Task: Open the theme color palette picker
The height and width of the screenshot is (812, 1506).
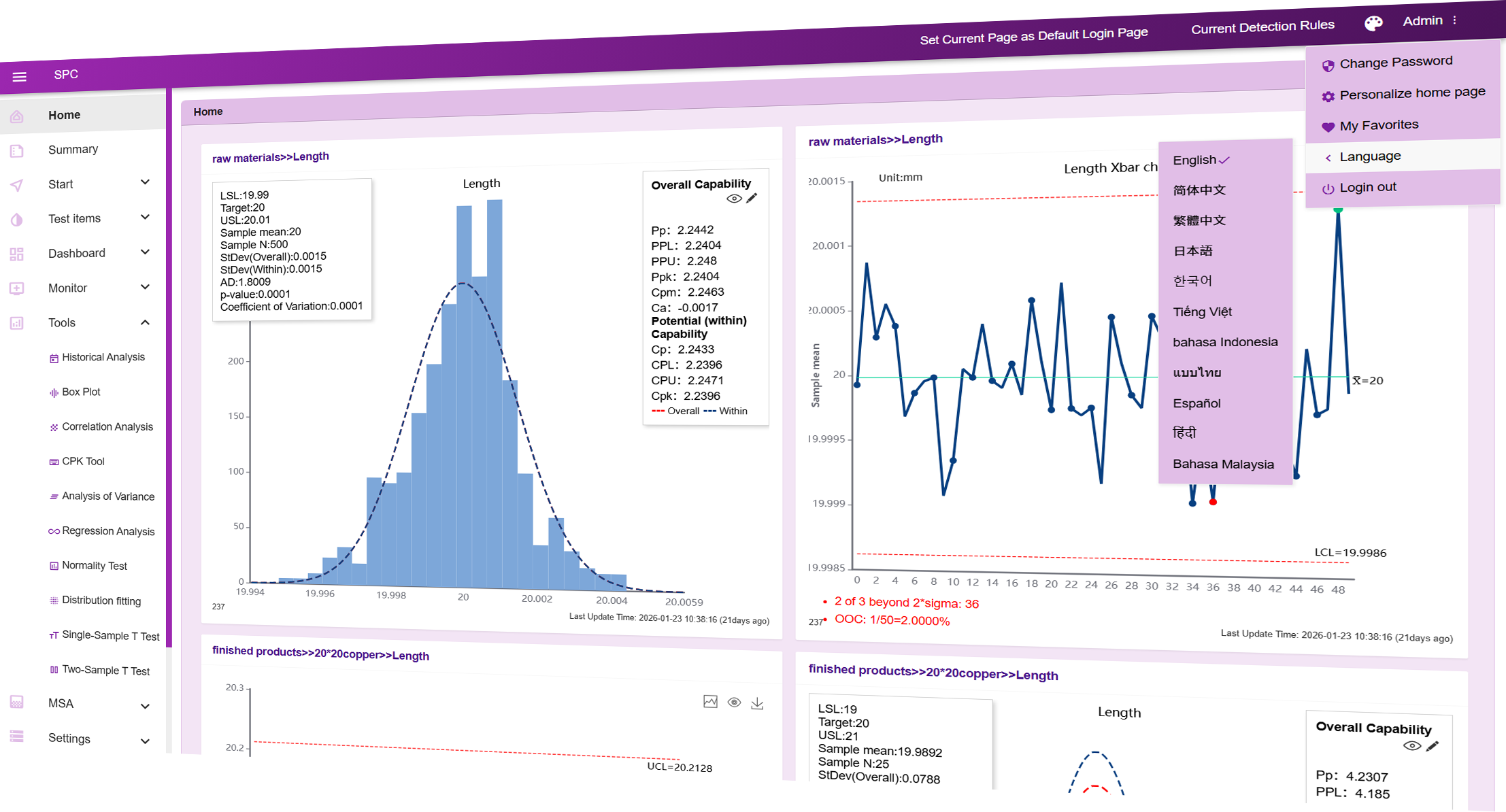Action: [x=1373, y=22]
